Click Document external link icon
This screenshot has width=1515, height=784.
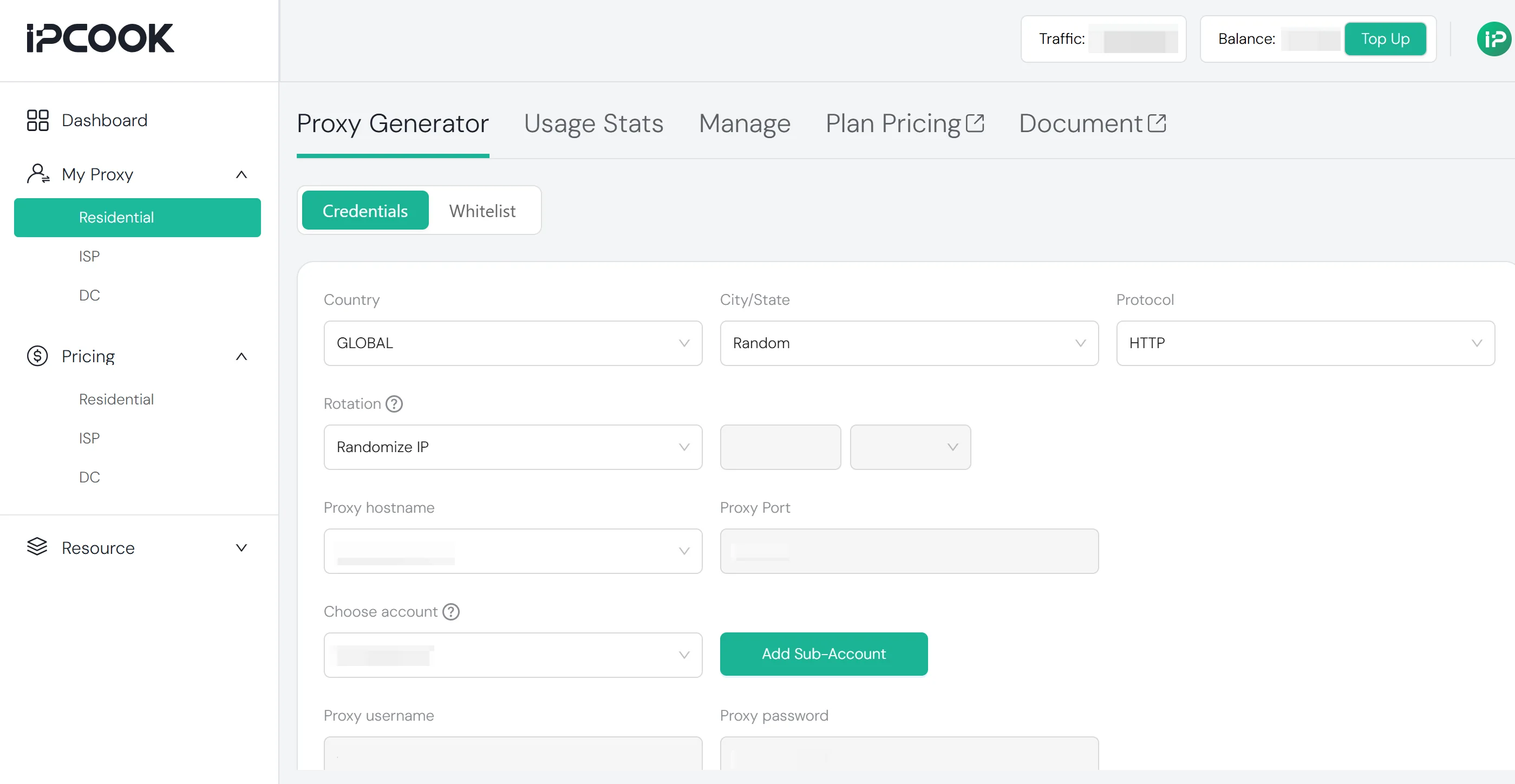[1157, 123]
